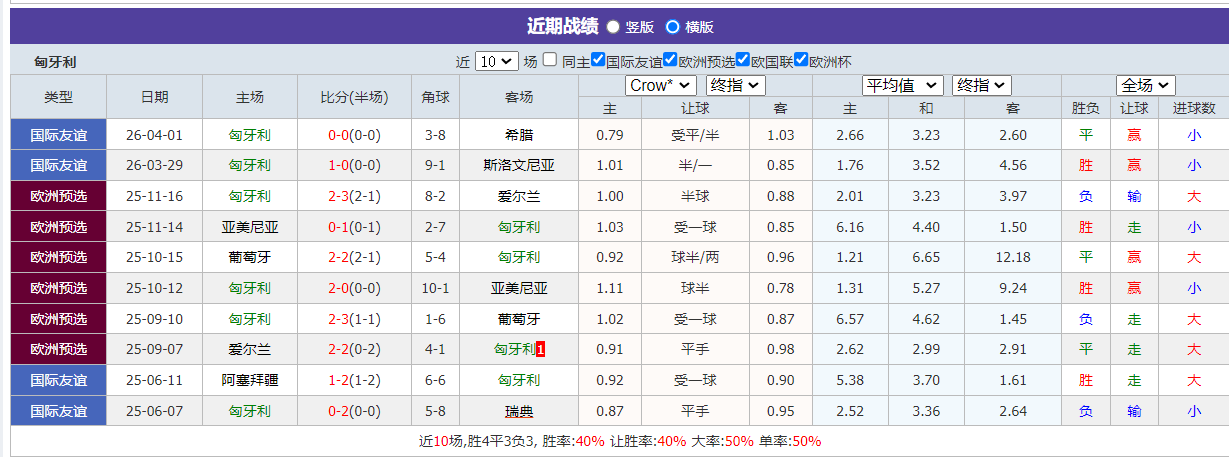Click the odds value 12.18

[x=1013, y=257]
